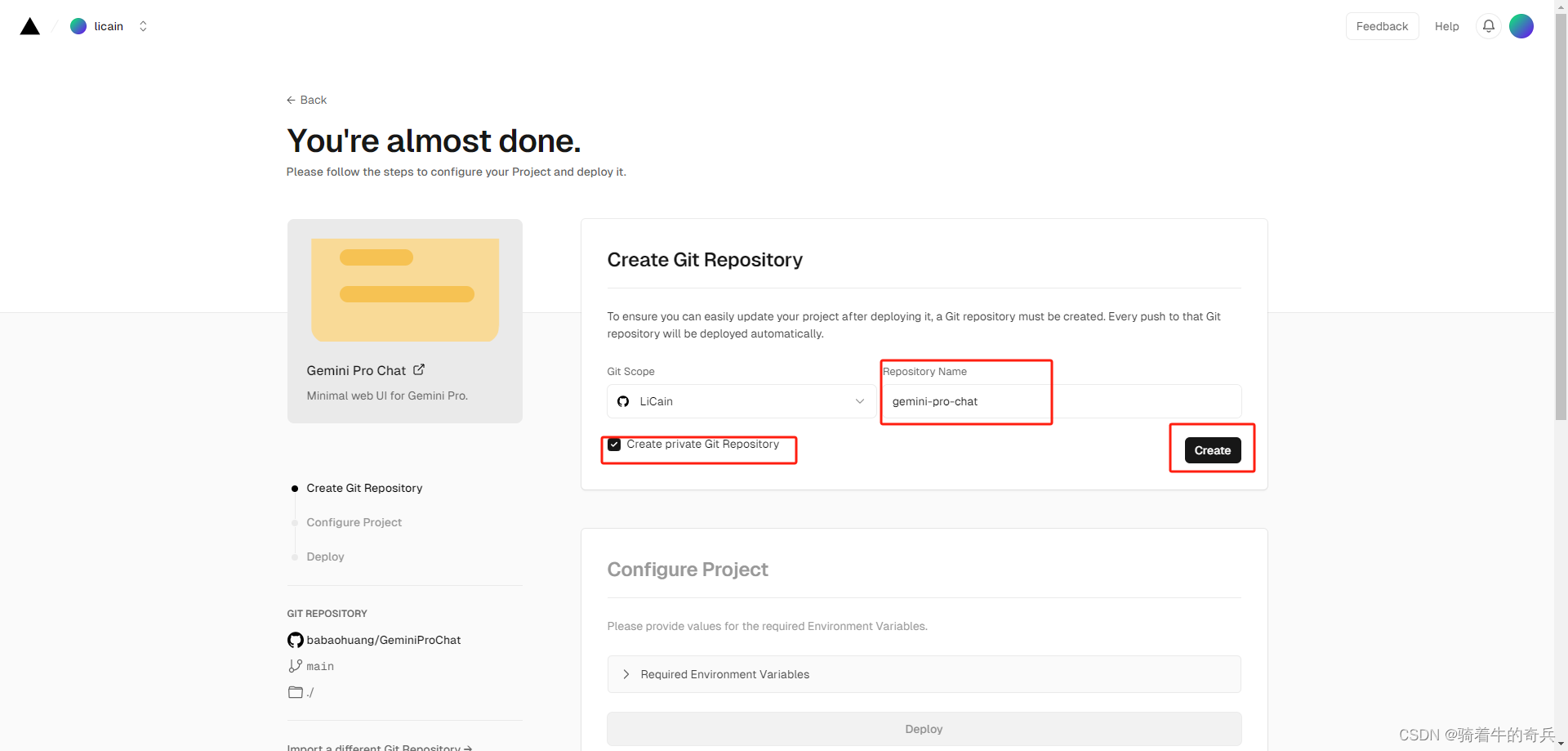Image resolution: width=1568 pixels, height=751 pixels.
Task: Open Gemini Pro Chat external link icon
Action: tap(419, 369)
